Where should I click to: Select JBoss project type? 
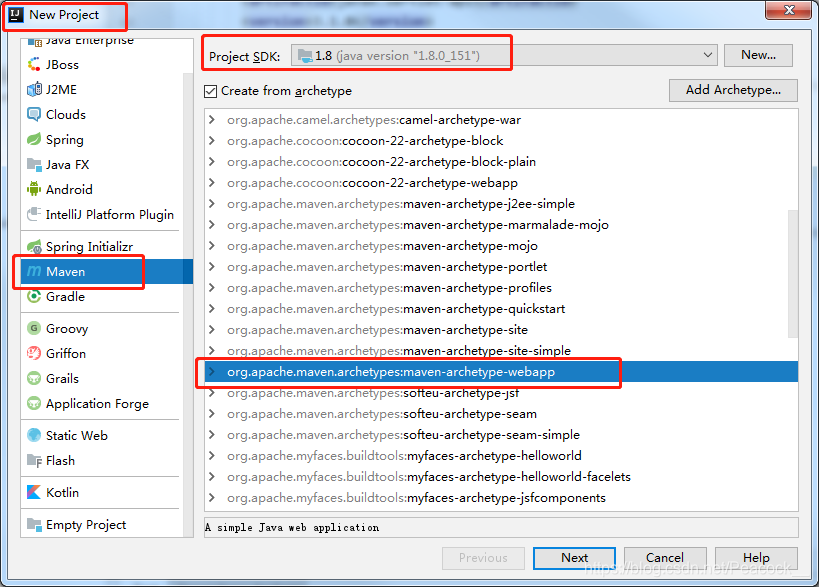click(x=102, y=65)
